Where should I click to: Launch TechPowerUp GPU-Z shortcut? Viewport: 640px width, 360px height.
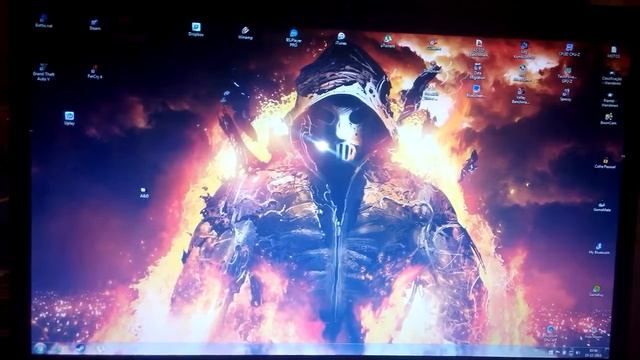[567, 75]
